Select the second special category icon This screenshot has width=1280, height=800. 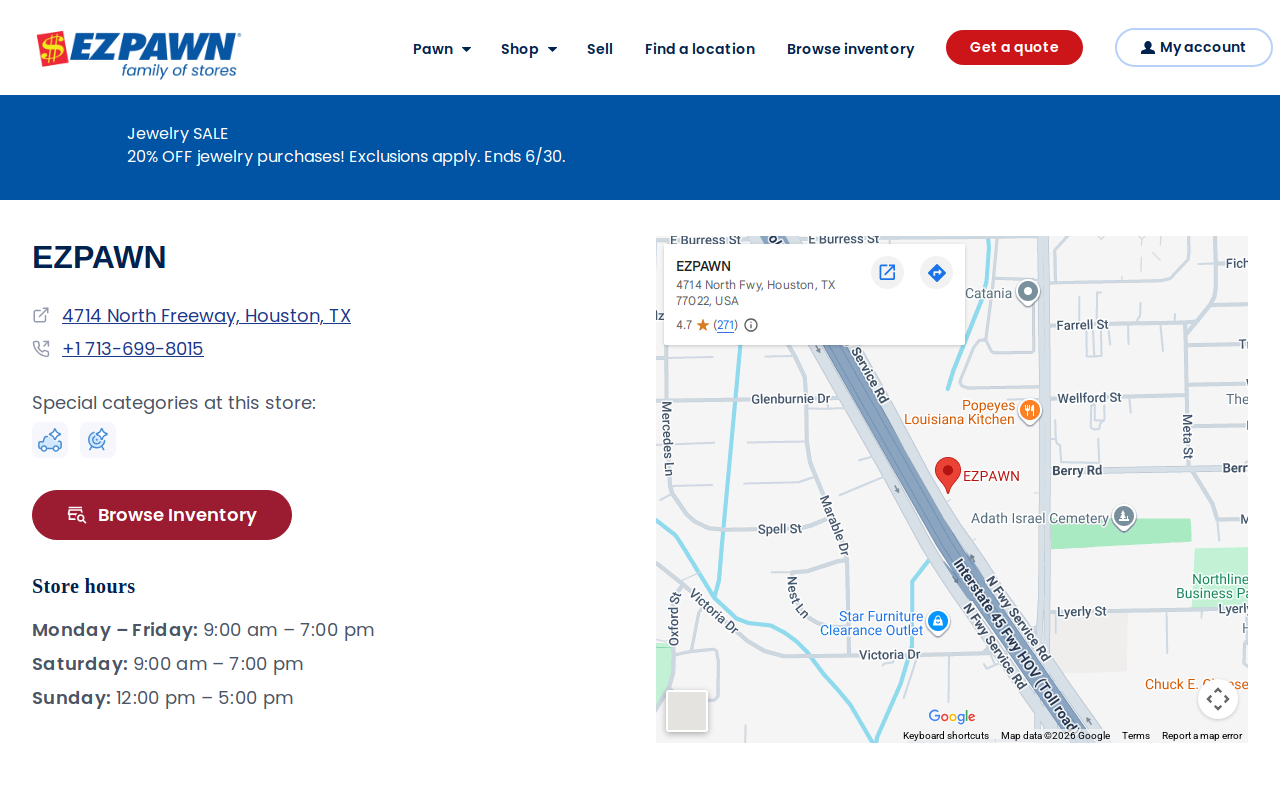98,440
